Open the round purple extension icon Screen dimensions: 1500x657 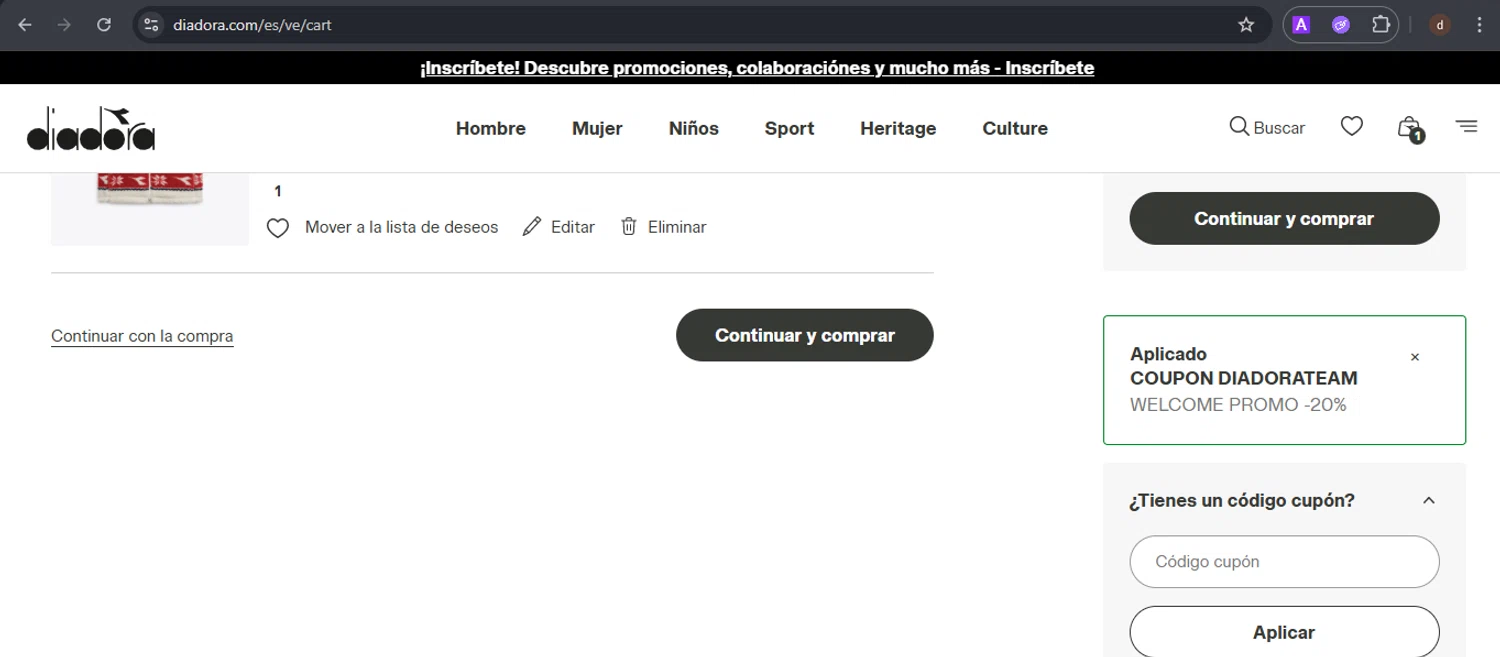click(x=1341, y=25)
